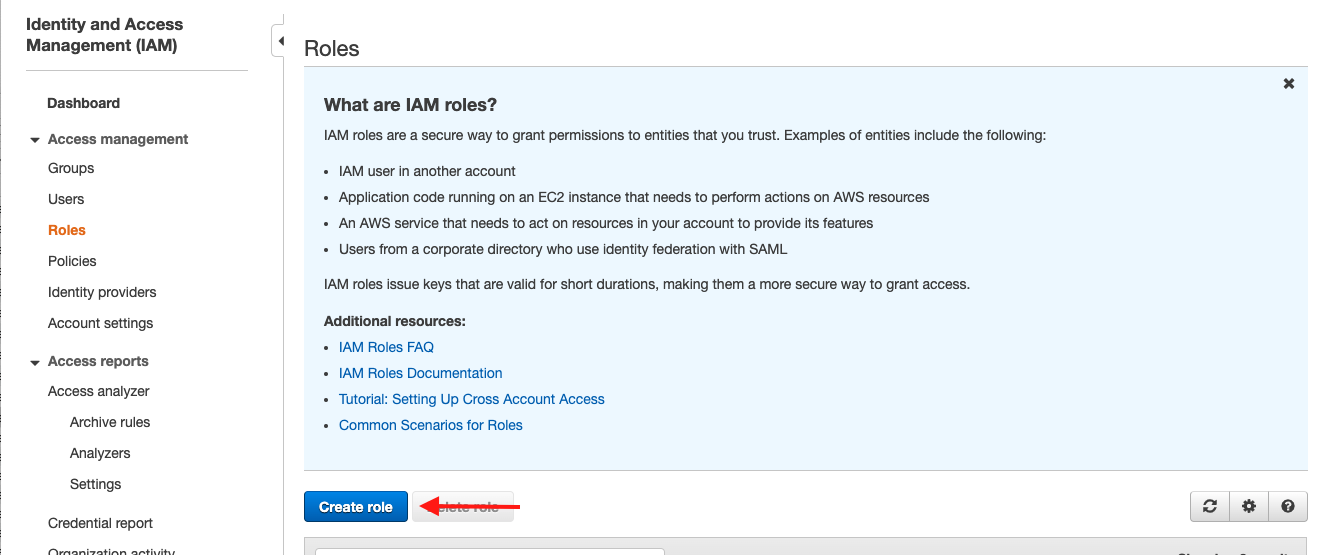This screenshot has height=555, width=1320.
Task: Open the Access analyzer page
Action: (x=98, y=391)
